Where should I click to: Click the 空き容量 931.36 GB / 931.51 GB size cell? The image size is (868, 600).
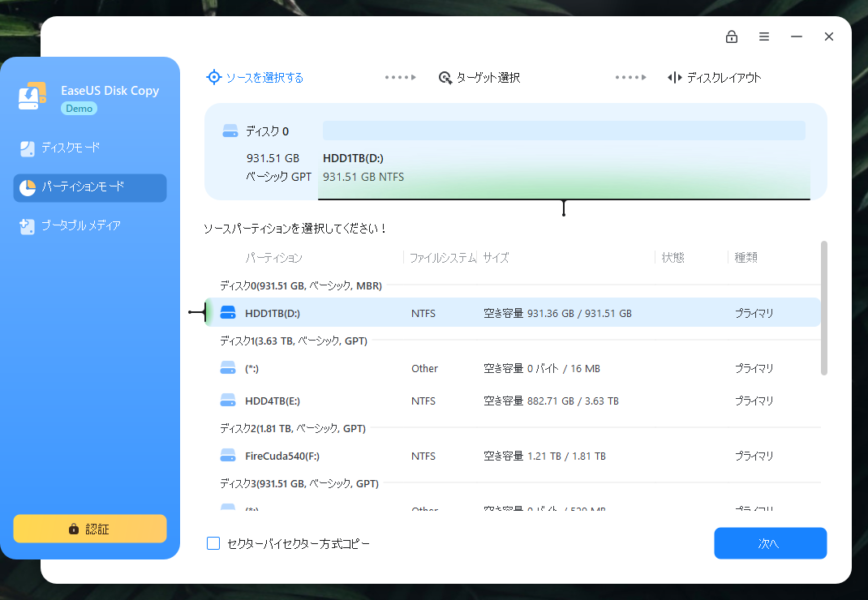(x=557, y=313)
